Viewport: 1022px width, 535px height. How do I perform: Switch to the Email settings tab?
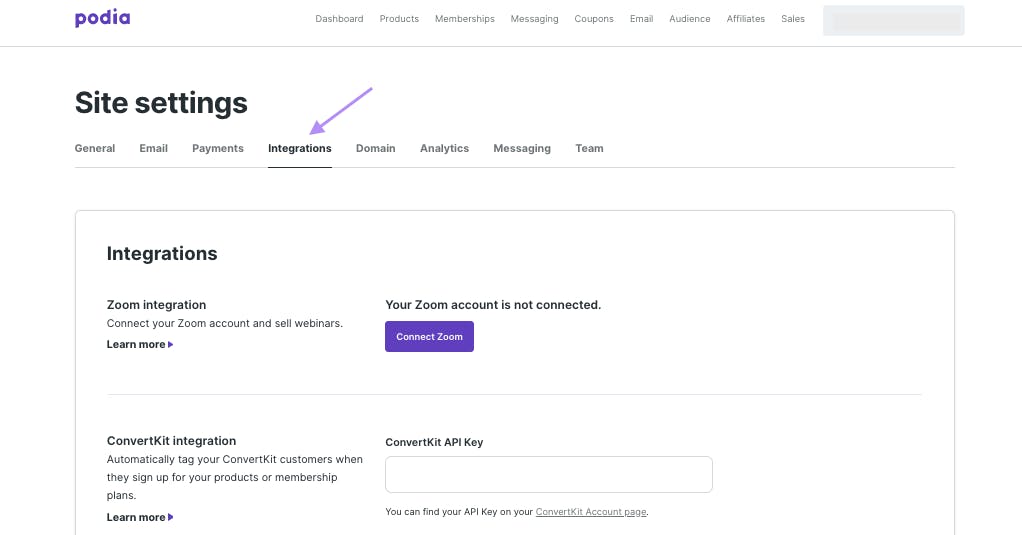click(x=153, y=149)
